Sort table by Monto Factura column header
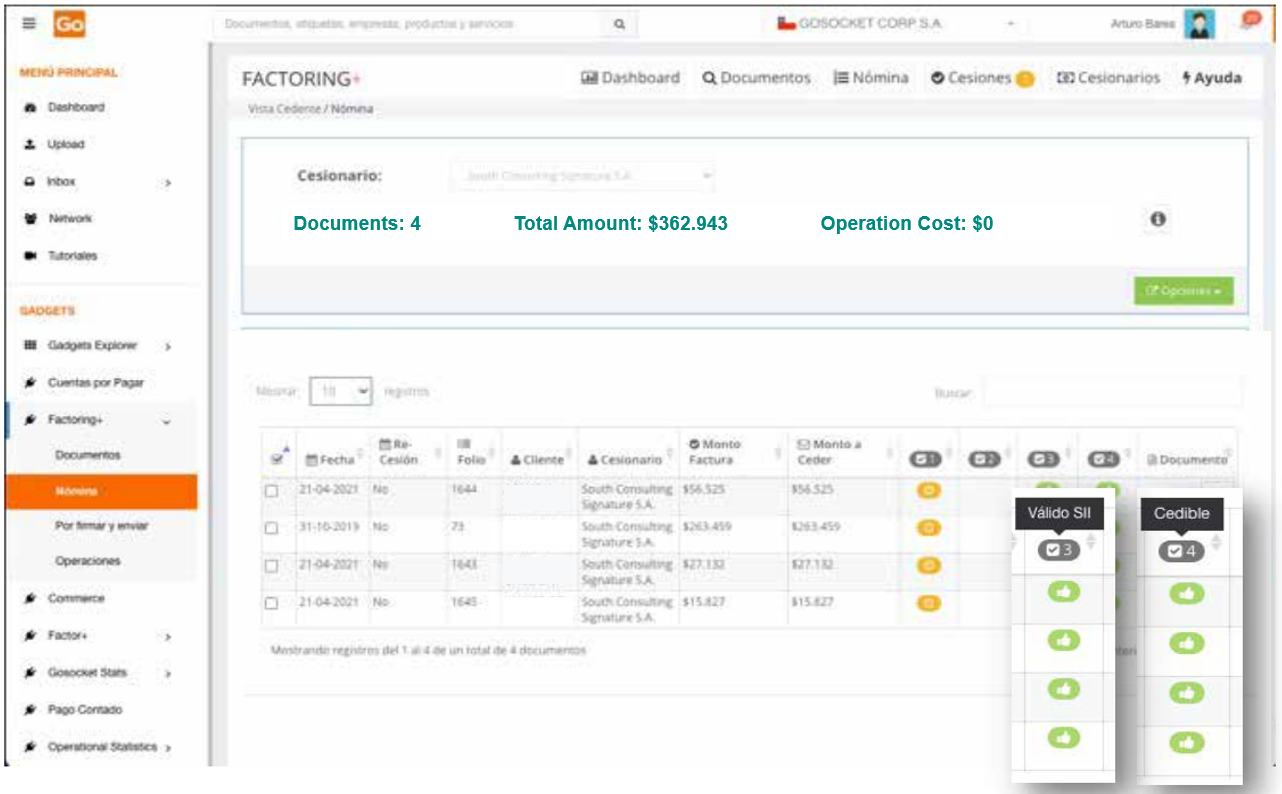Viewport: 1282px width, 794px height. [715, 452]
